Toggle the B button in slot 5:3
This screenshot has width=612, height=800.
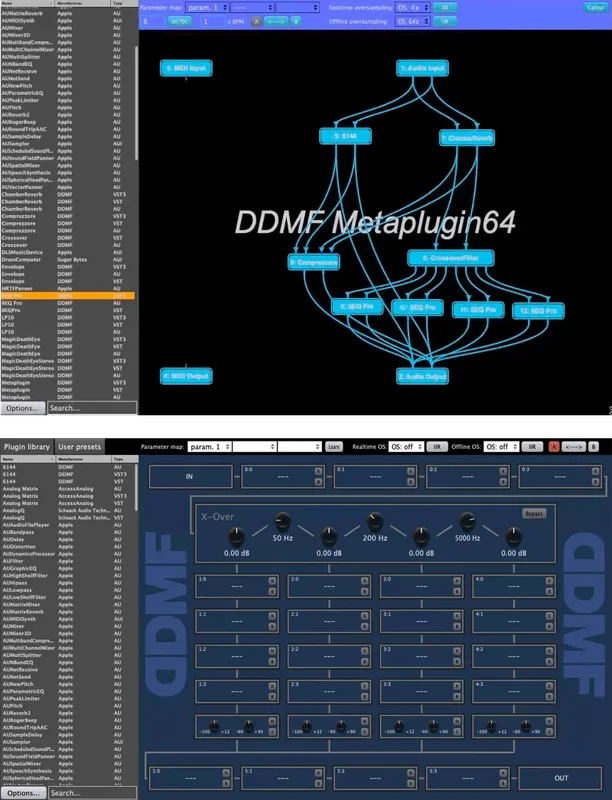(503, 784)
